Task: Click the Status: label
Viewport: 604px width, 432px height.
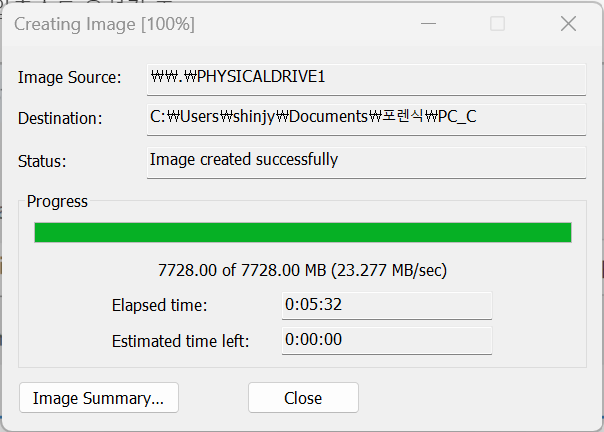Action: click(x=42, y=161)
